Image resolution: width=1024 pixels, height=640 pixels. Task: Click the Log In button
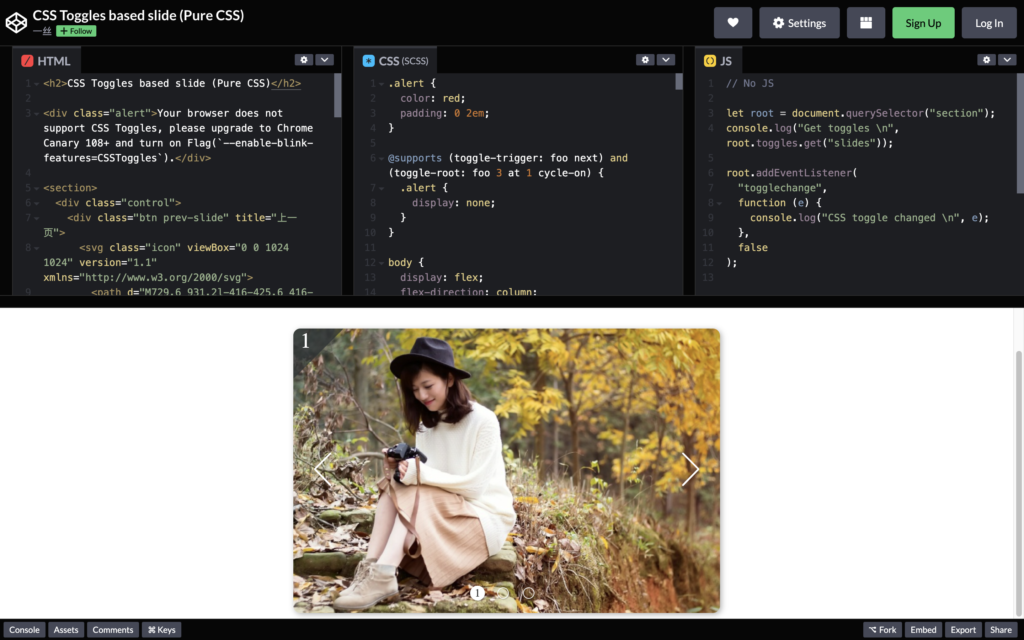pos(989,23)
